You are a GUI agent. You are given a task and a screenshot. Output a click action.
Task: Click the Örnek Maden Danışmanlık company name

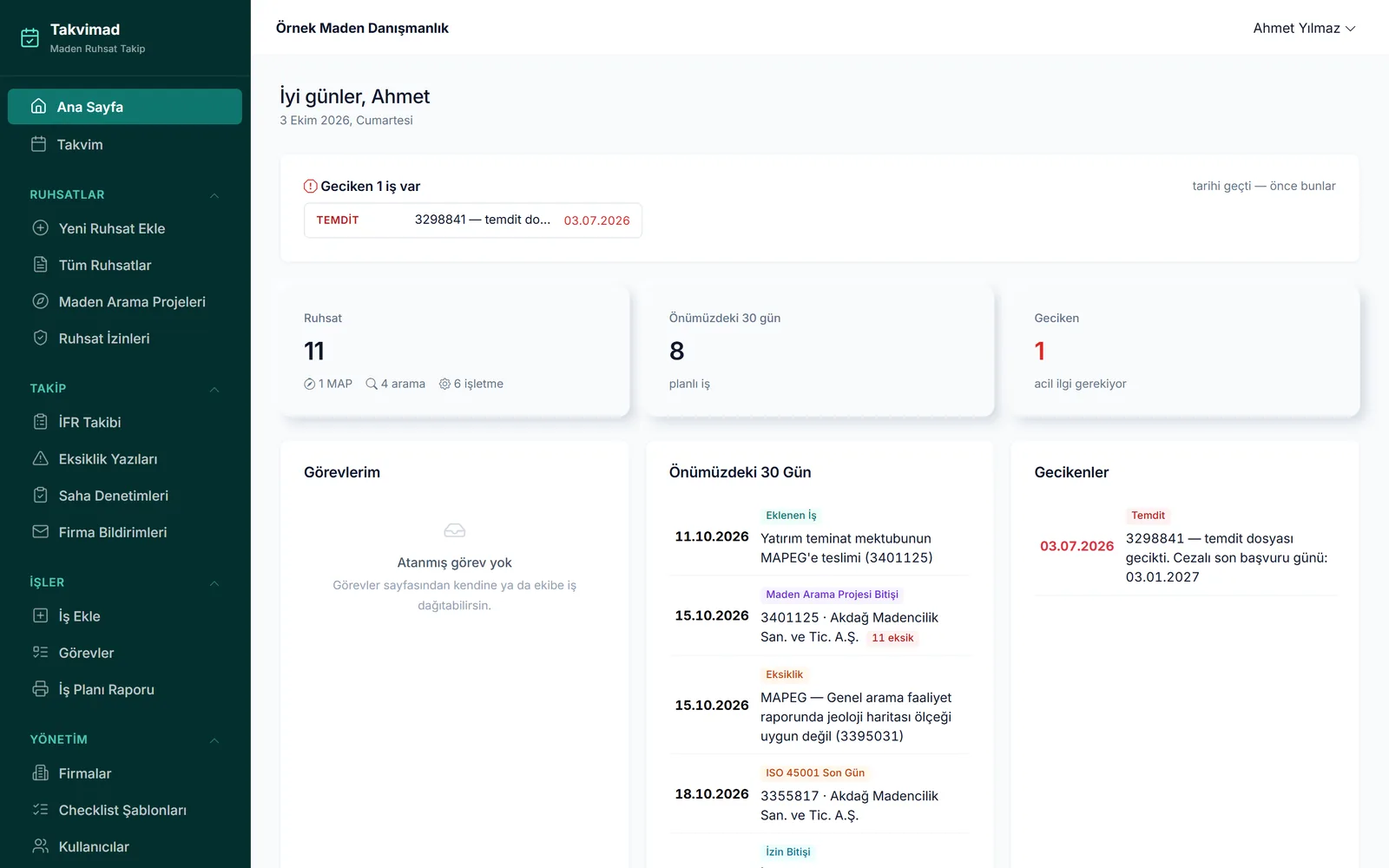click(362, 28)
